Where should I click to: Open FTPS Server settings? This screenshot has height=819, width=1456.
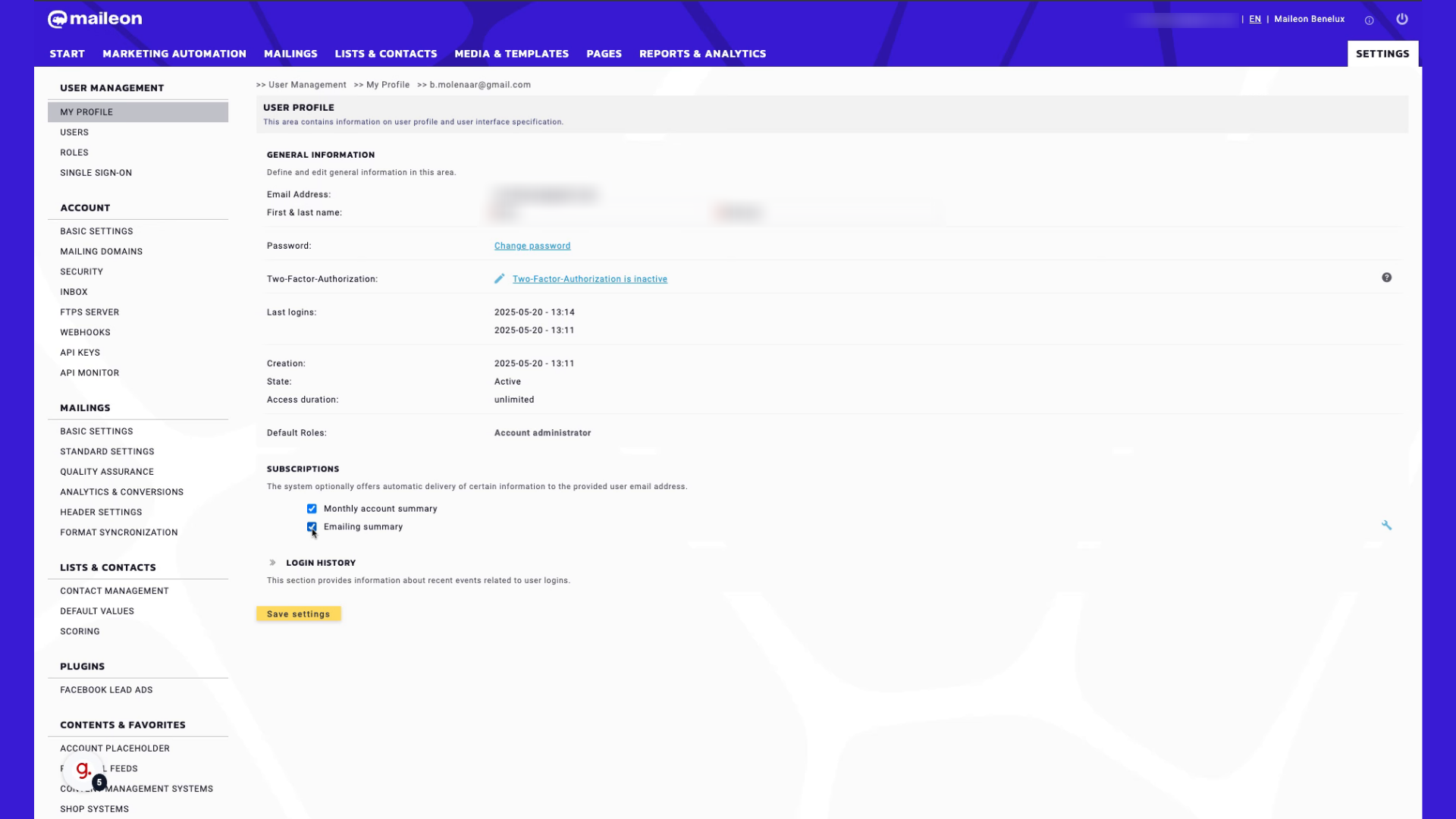89,312
